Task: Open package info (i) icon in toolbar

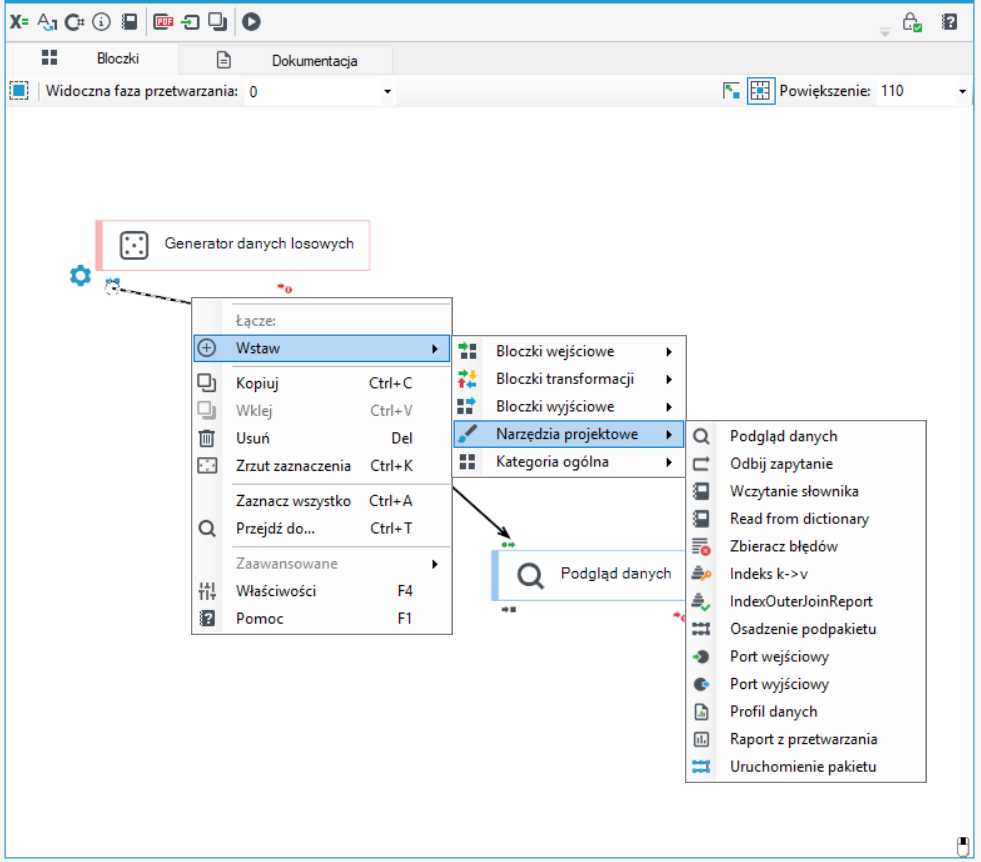Action: [101, 22]
